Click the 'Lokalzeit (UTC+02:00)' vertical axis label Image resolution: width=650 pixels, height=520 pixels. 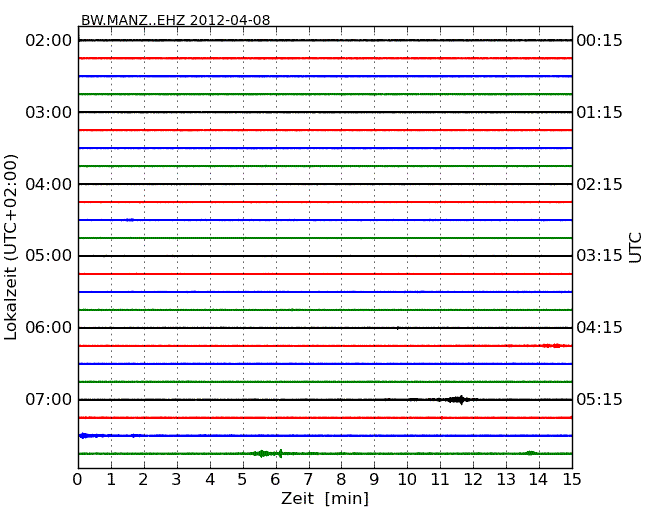click(x=11, y=247)
